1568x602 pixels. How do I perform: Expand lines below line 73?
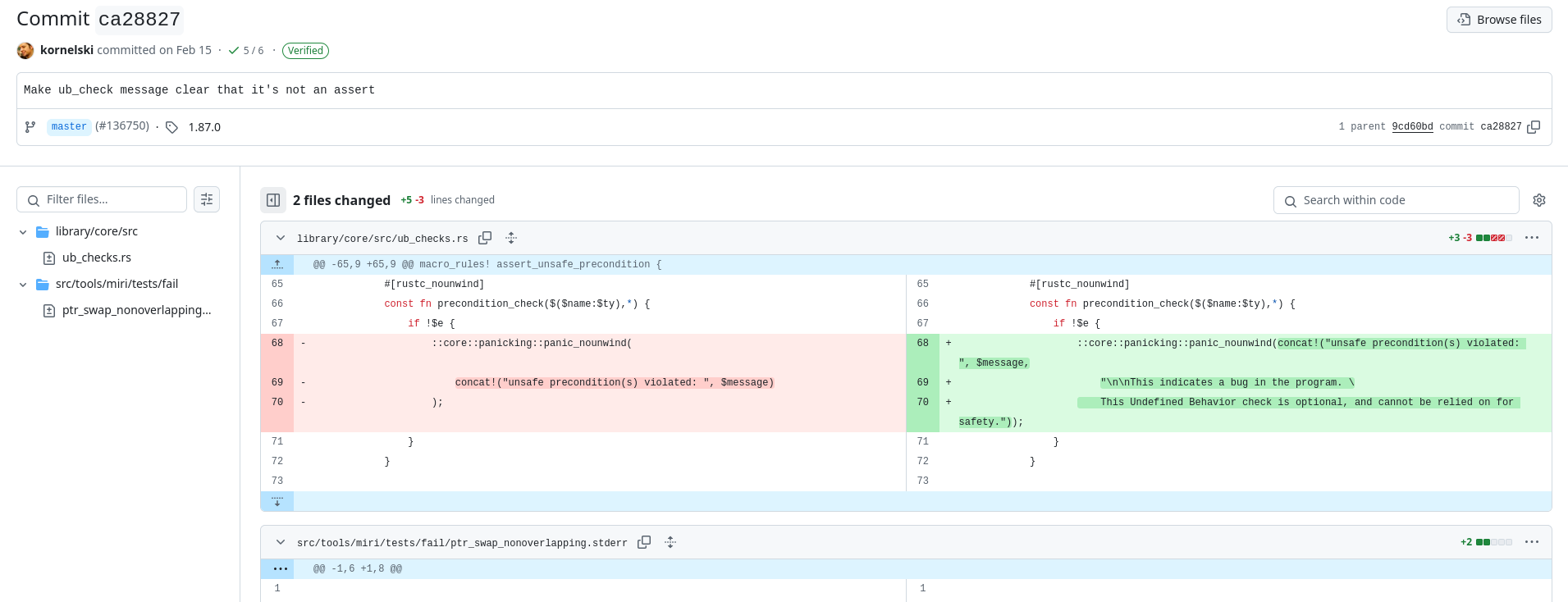(277, 501)
